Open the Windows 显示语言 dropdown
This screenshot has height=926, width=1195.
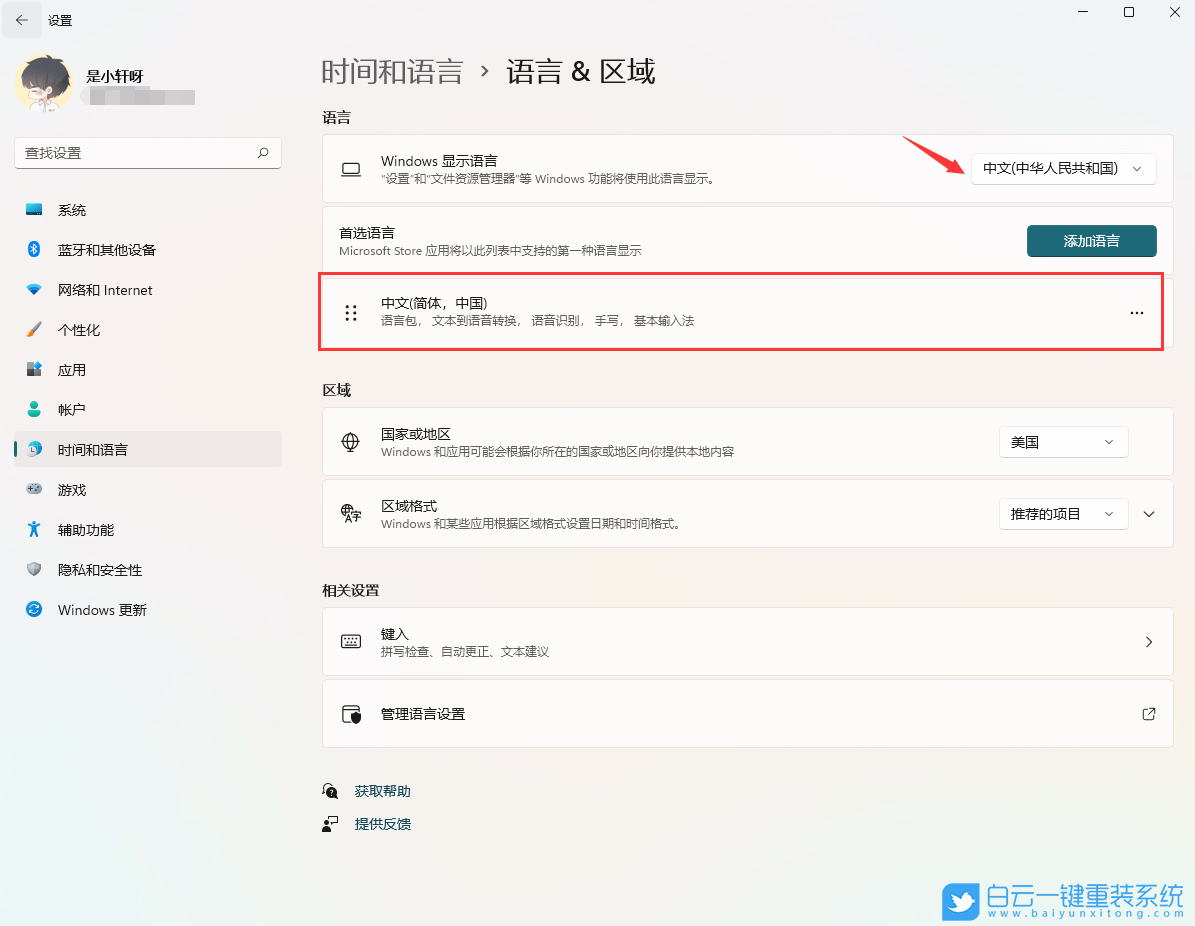[1063, 168]
